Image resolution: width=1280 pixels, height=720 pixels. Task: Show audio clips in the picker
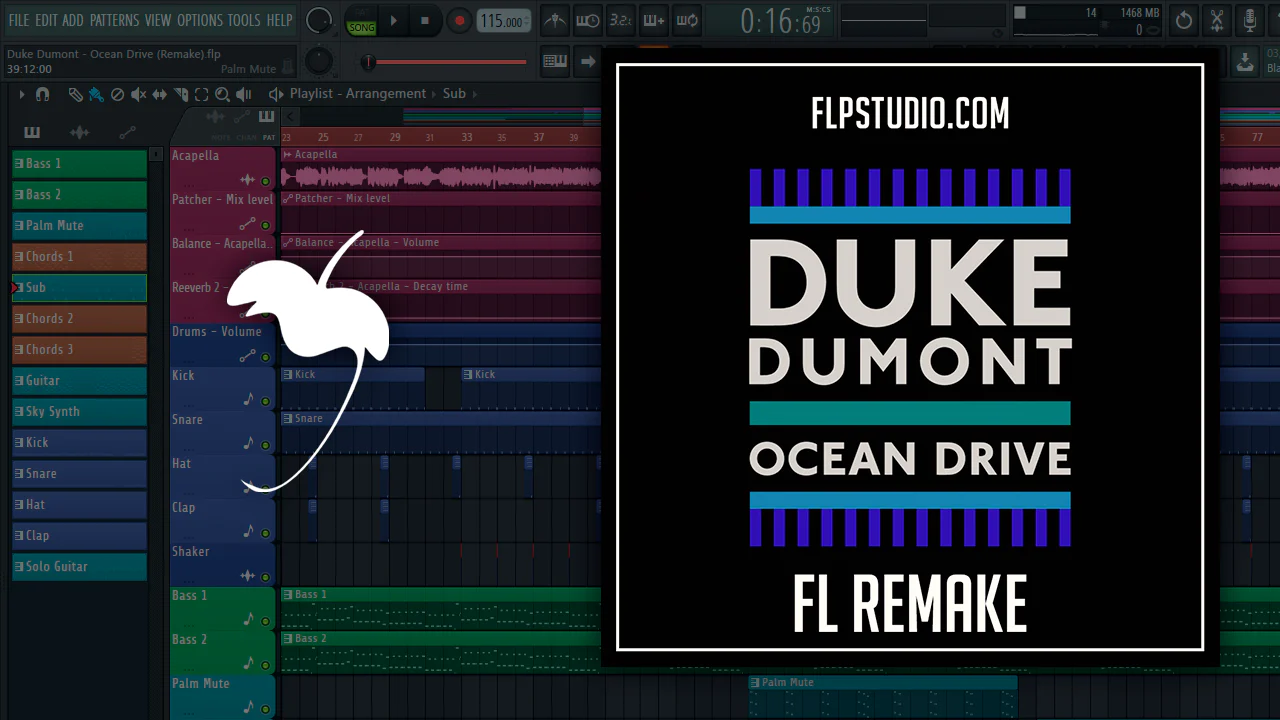pyautogui.click(x=80, y=132)
